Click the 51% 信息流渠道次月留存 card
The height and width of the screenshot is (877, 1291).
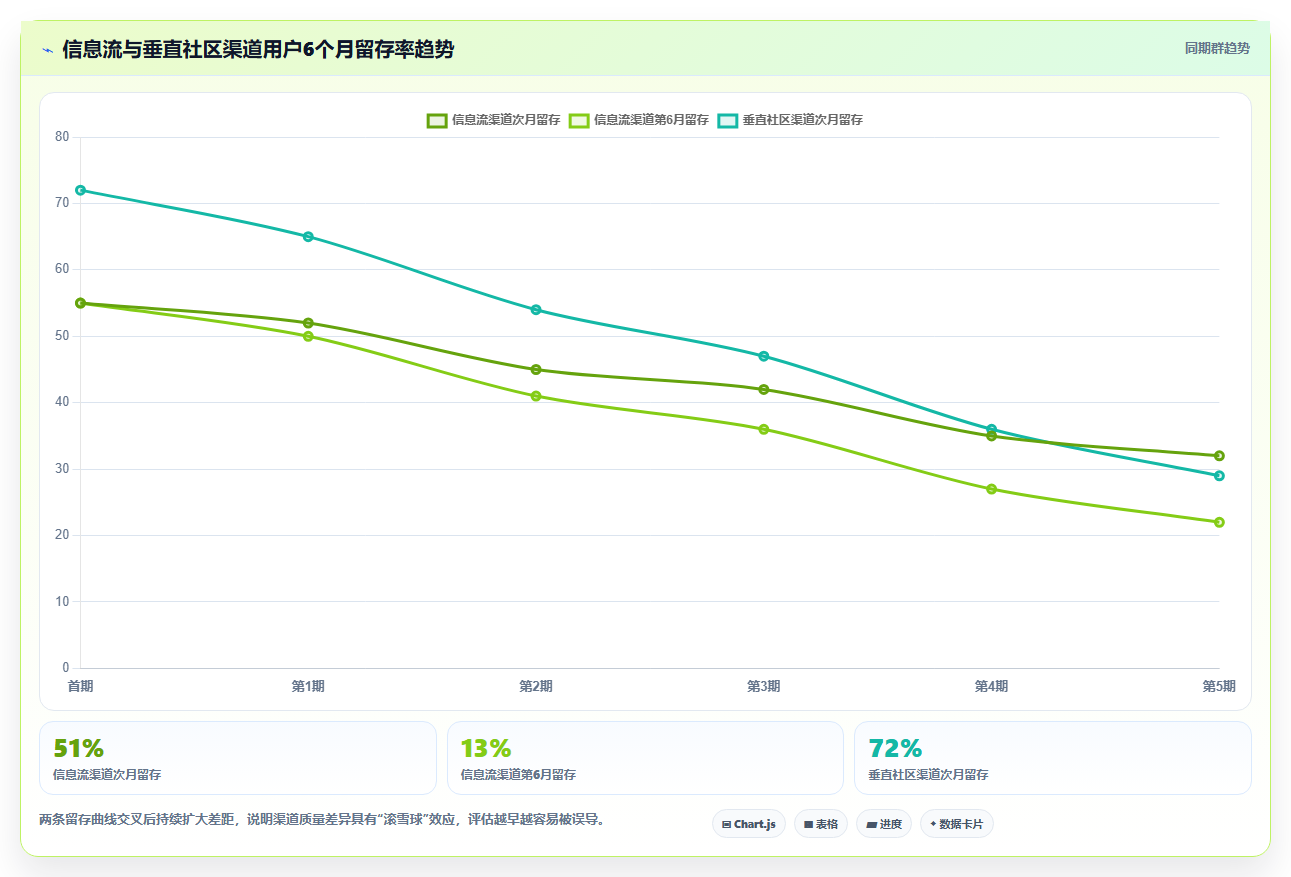click(x=238, y=758)
